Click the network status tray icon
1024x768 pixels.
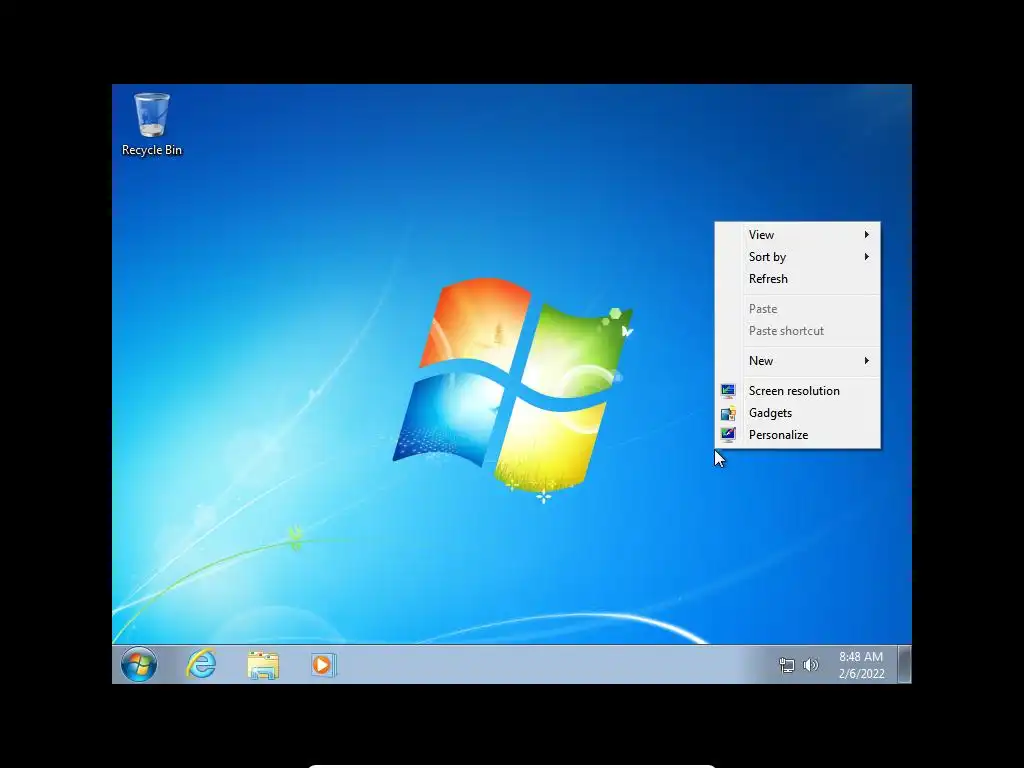pyautogui.click(x=787, y=665)
